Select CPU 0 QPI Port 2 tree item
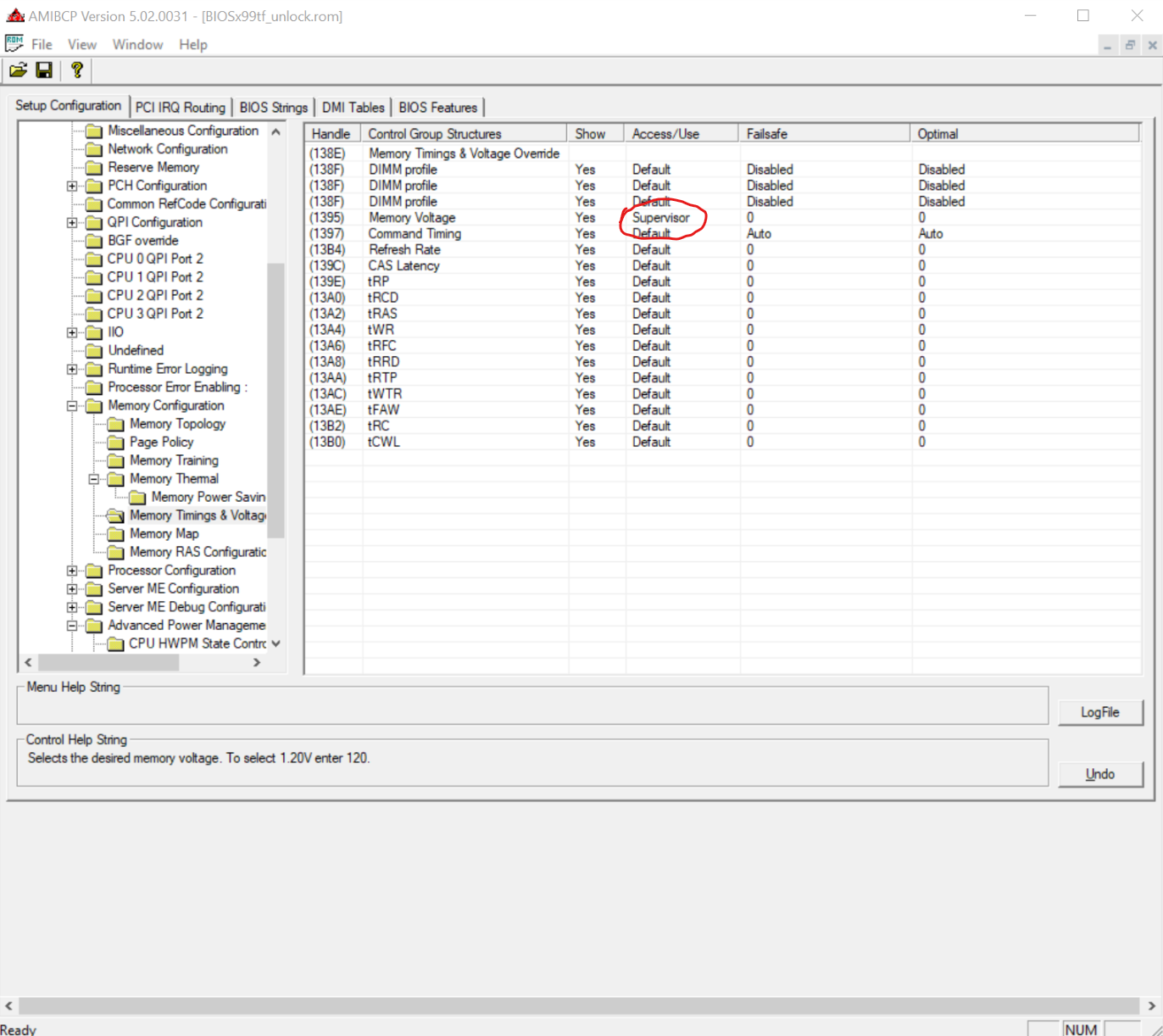Viewport: 1163px width, 1036px height. click(155, 259)
